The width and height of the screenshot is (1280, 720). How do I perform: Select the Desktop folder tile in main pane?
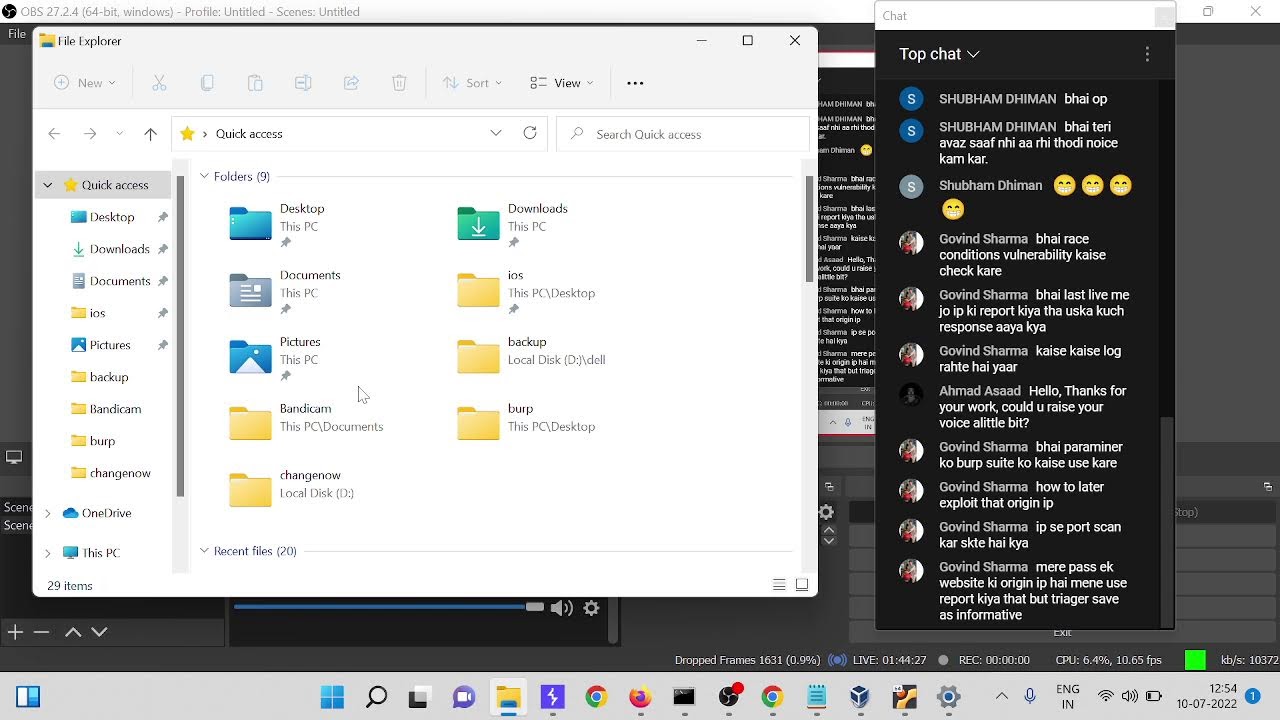pos(300,225)
